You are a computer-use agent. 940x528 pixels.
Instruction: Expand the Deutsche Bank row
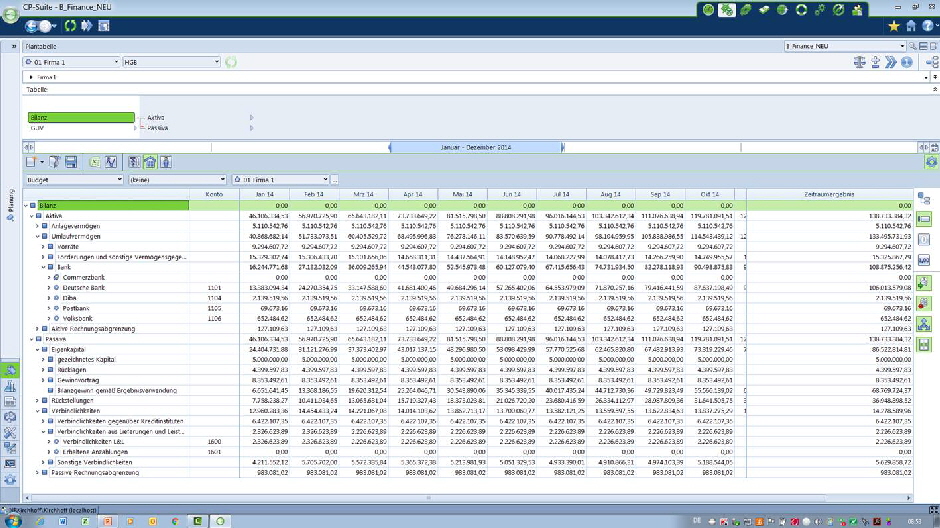pyautogui.click(x=49, y=288)
